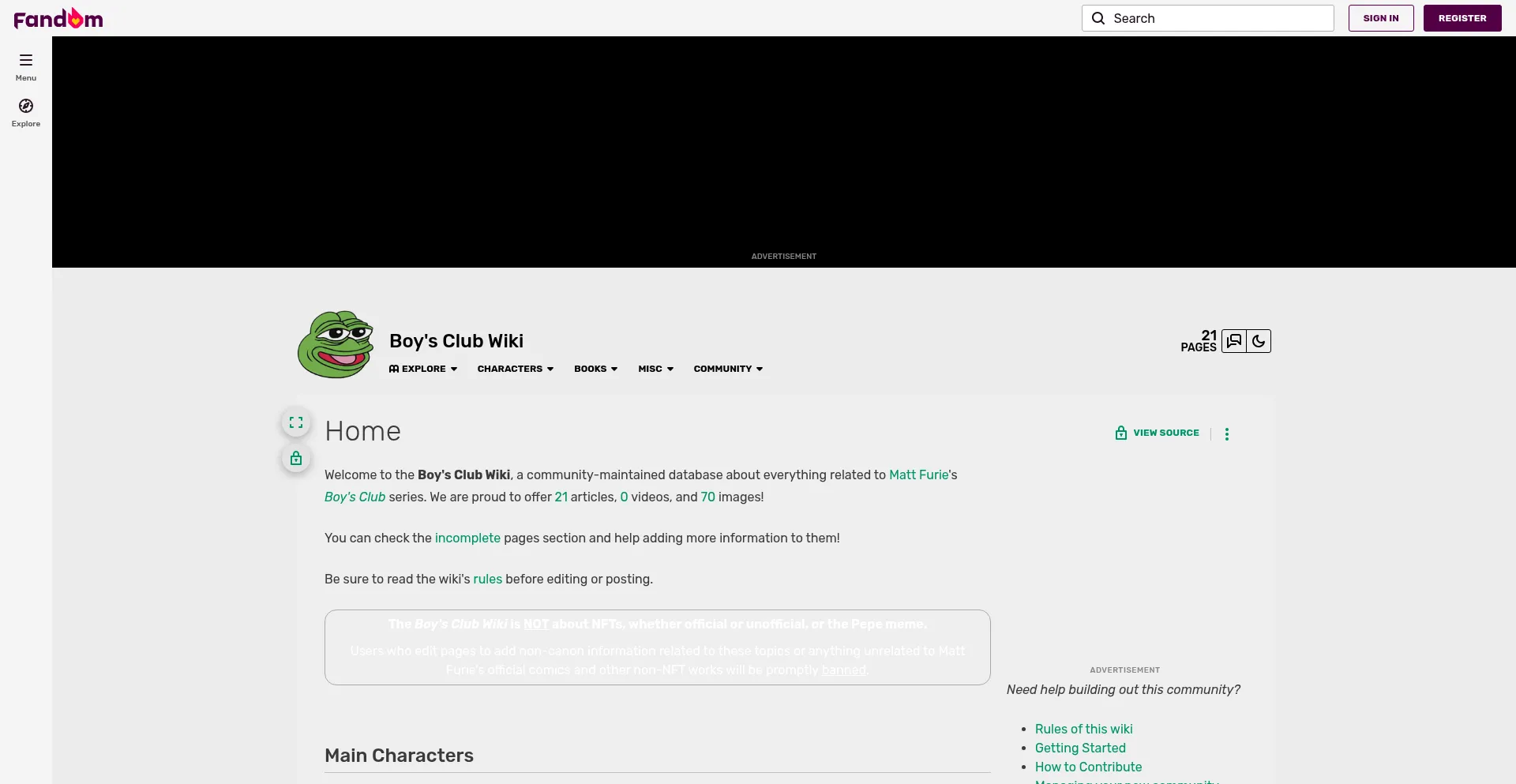
Task: Click View Source button
Action: pyautogui.click(x=1158, y=433)
